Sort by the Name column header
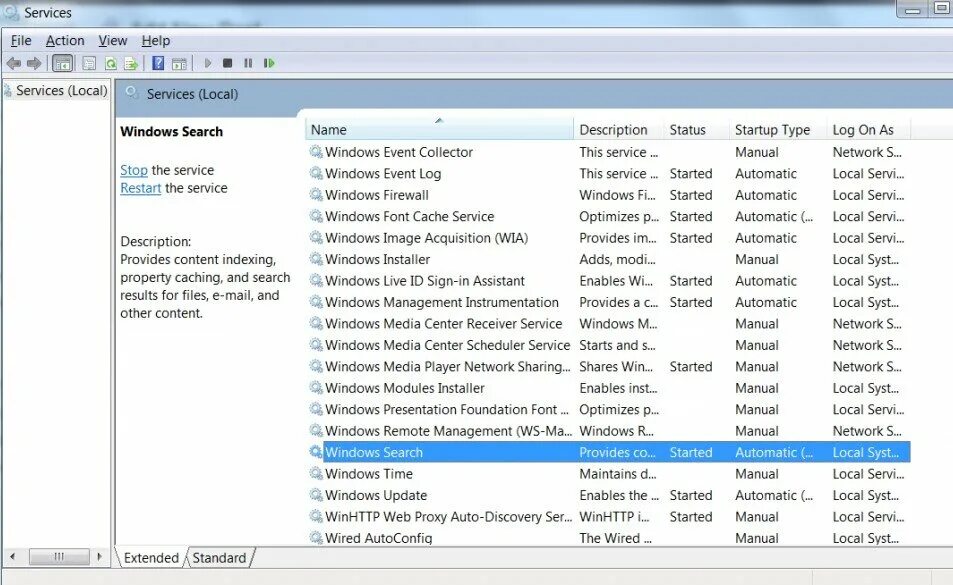 pyautogui.click(x=439, y=129)
